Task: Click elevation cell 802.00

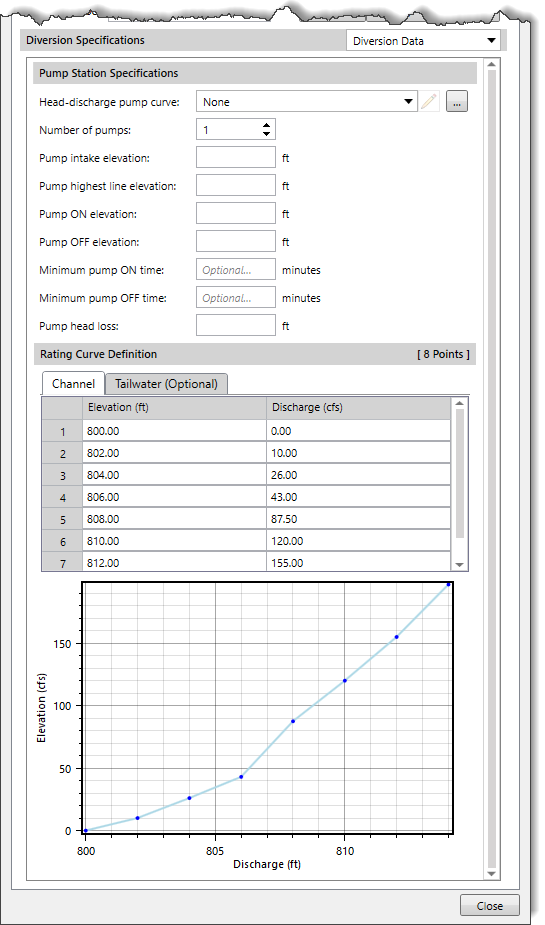Action: coord(174,453)
